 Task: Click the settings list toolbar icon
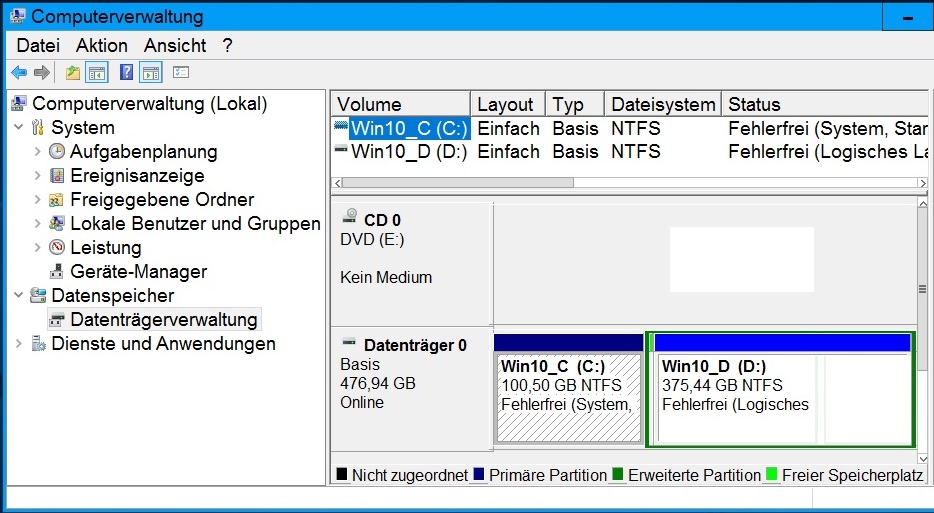(181, 73)
